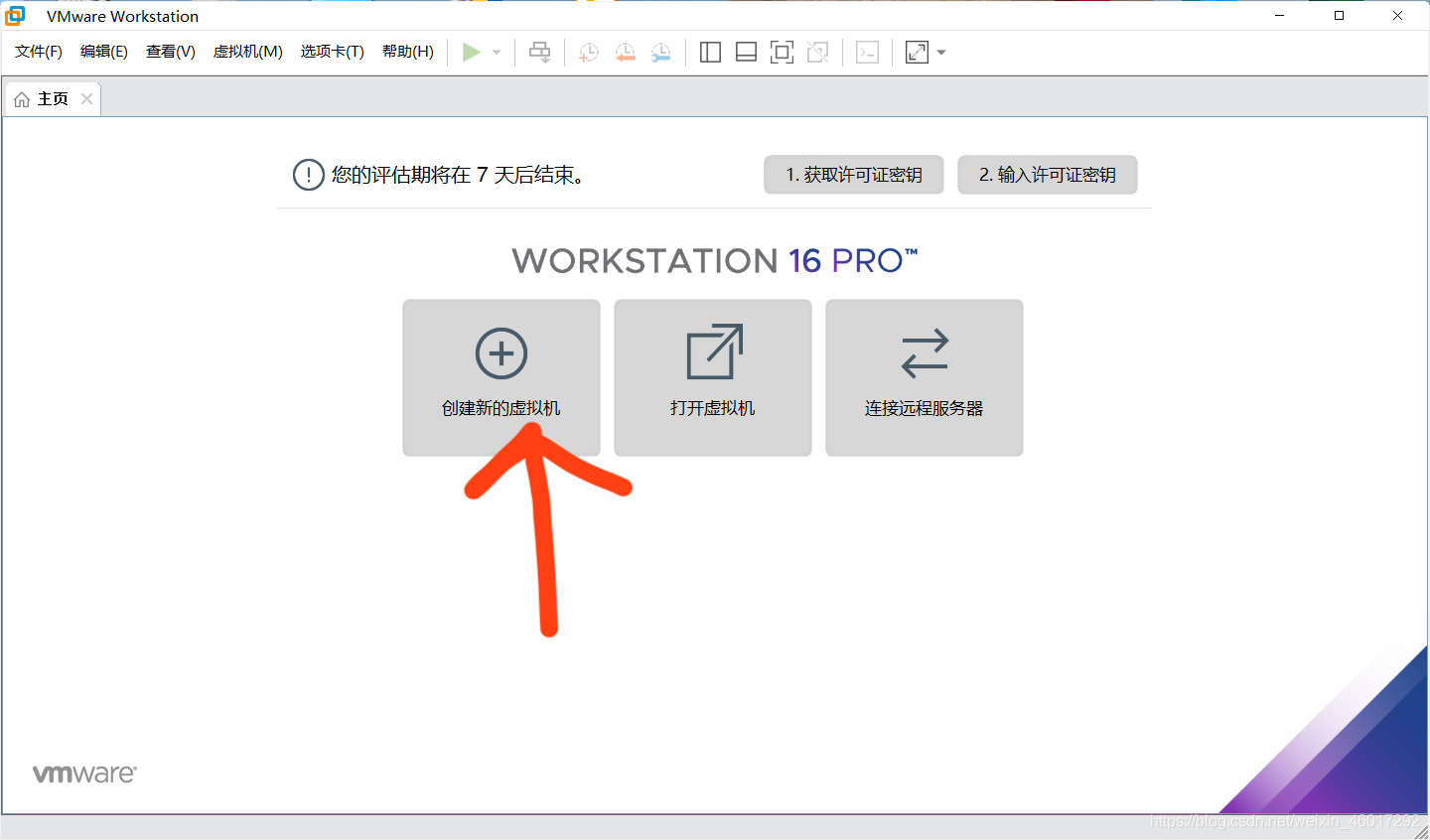Expand the stretch display dropdown arrow
The image size is (1430, 840).
(941, 53)
